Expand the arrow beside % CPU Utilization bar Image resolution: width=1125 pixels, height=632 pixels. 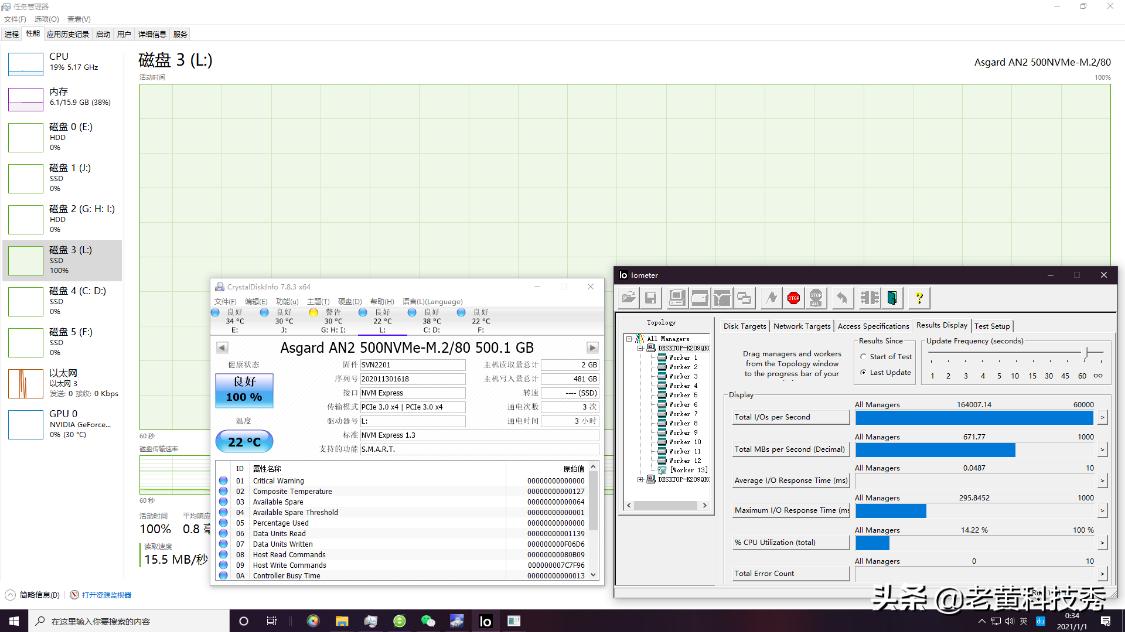pyautogui.click(x=1102, y=543)
